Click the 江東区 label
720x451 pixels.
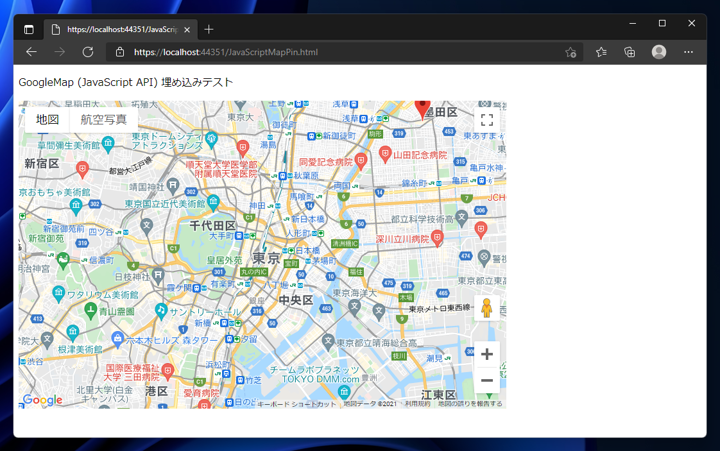[x=439, y=395]
